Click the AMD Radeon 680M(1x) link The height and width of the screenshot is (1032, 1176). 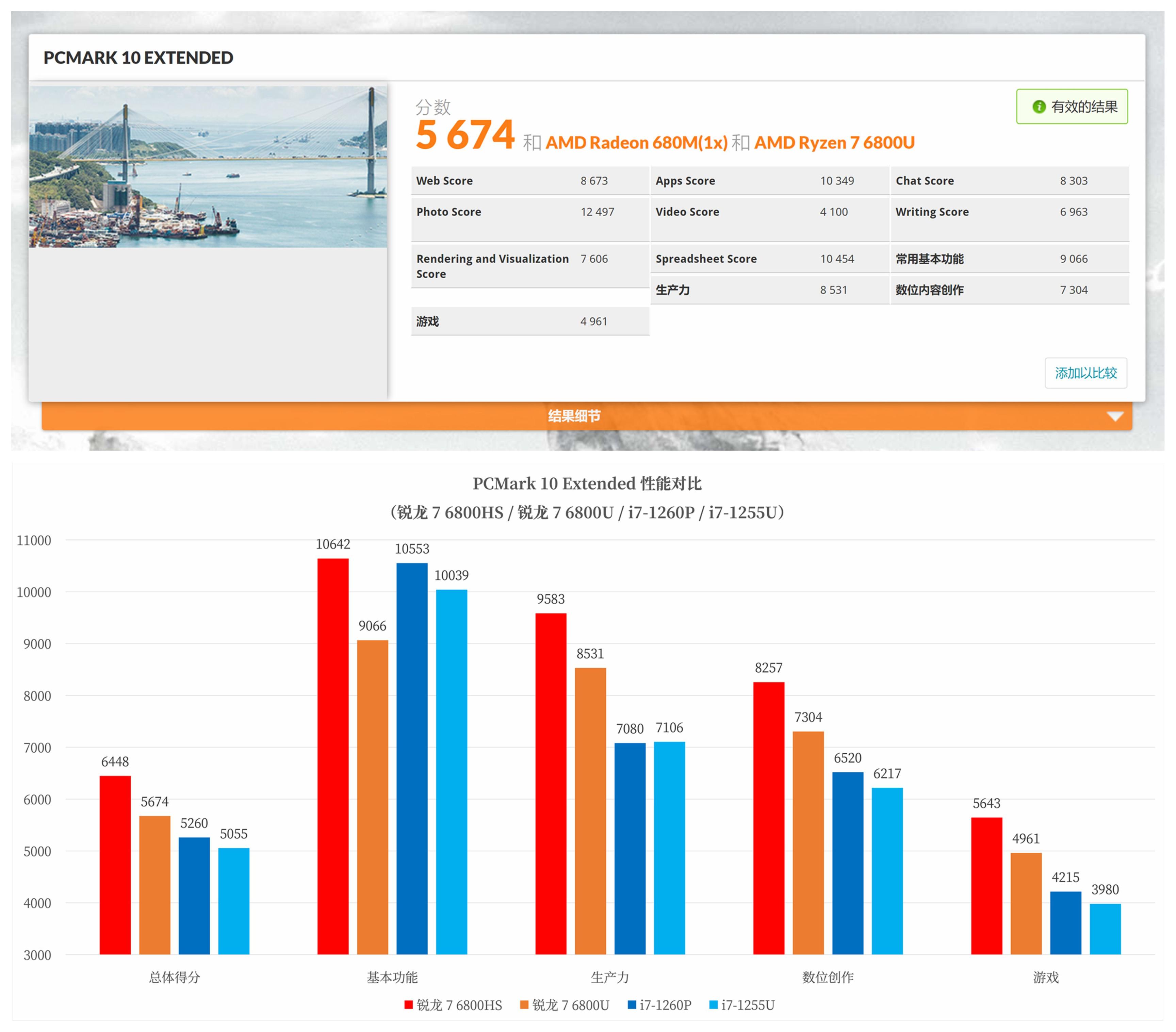click(x=636, y=143)
